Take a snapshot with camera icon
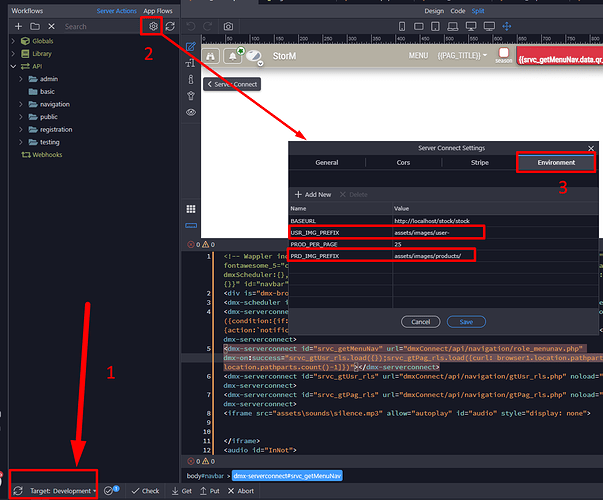 tap(228, 26)
